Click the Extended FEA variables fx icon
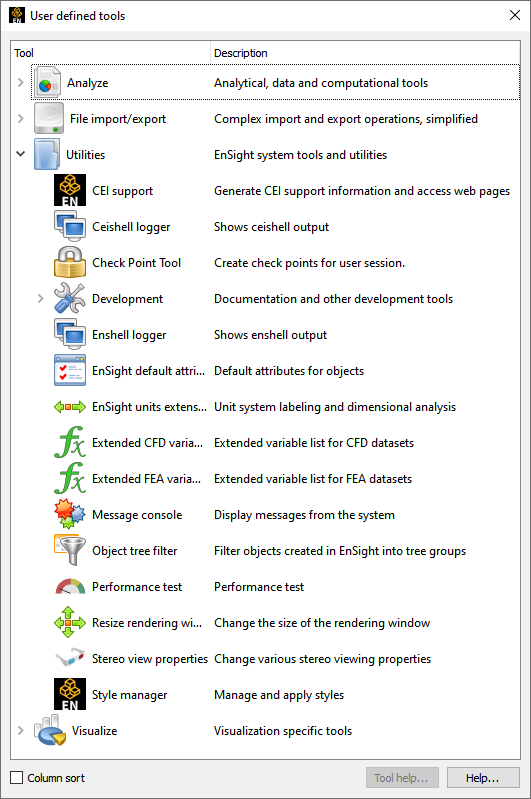 point(70,478)
